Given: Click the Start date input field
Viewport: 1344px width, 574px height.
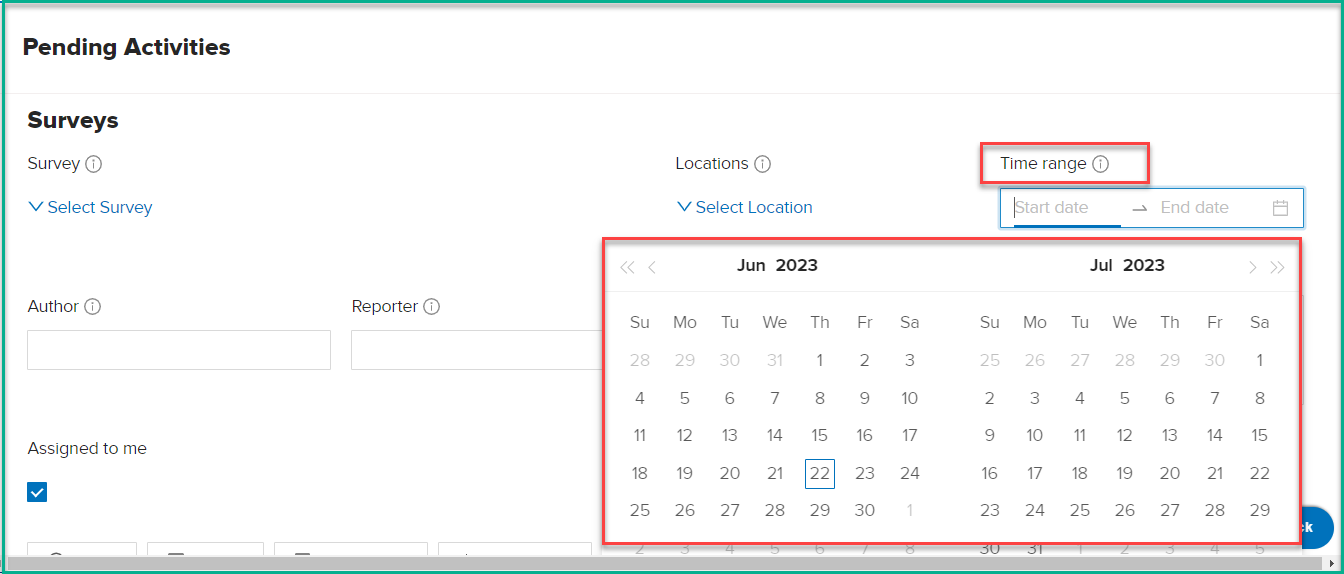Looking at the screenshot, I should (1066, 208).
